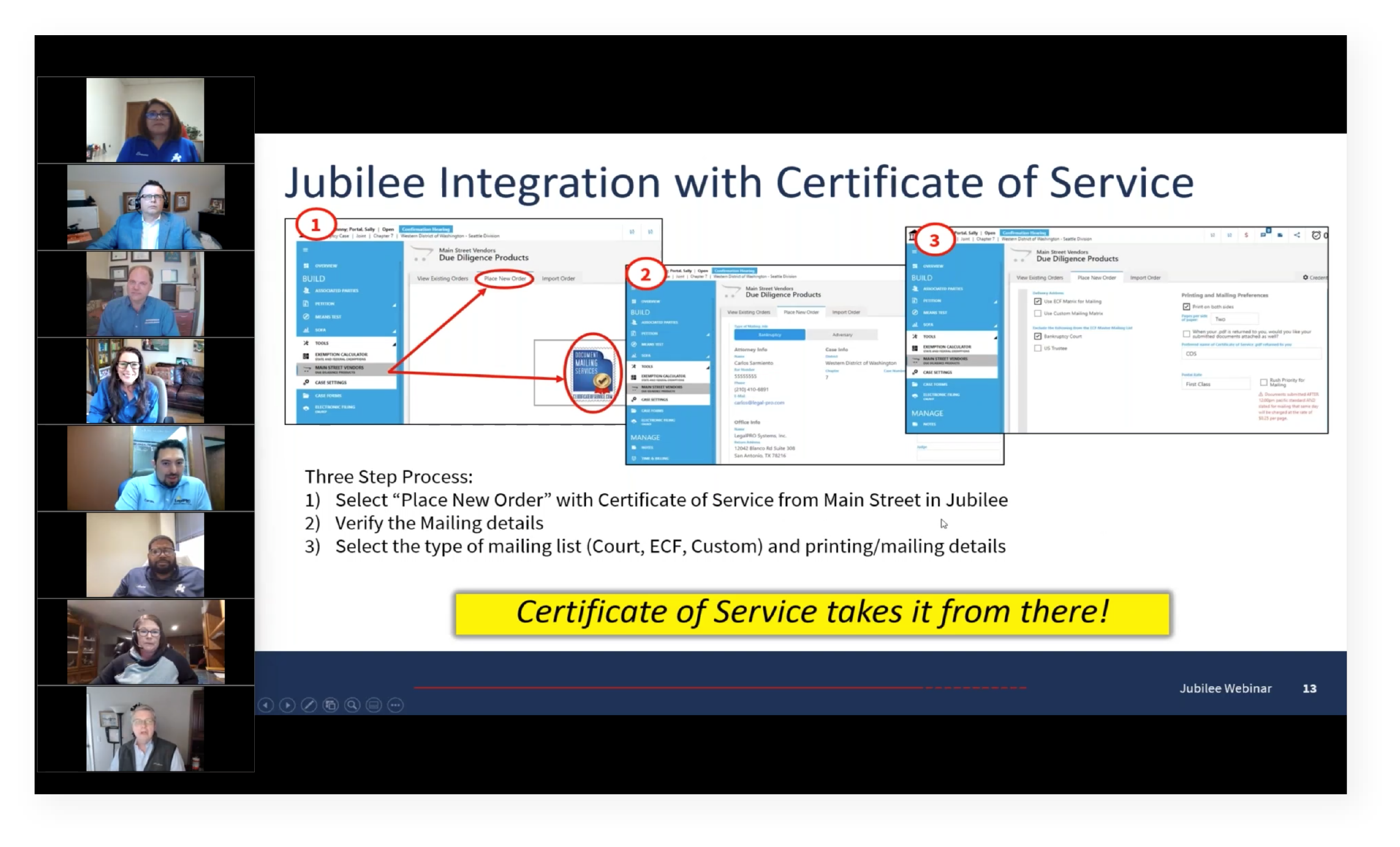Click Place New Order tab in step 1 screenshot

click(505, 278)
